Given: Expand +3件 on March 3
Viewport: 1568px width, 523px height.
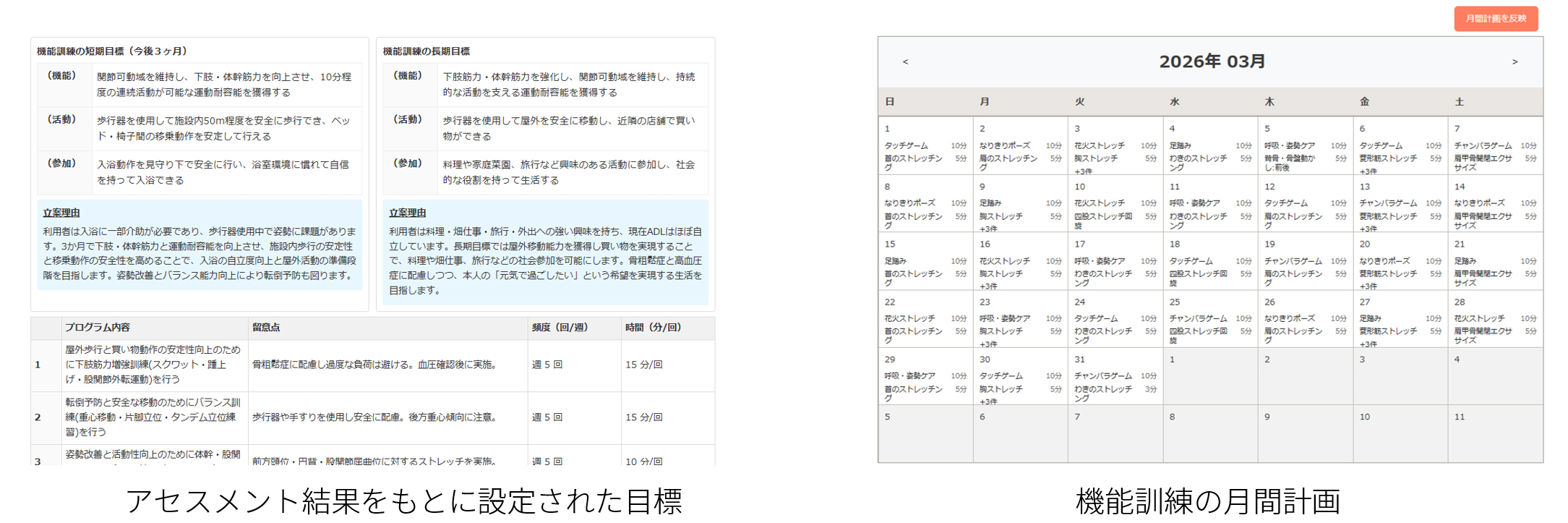Looking at the screenshot, I should 1083,171.
